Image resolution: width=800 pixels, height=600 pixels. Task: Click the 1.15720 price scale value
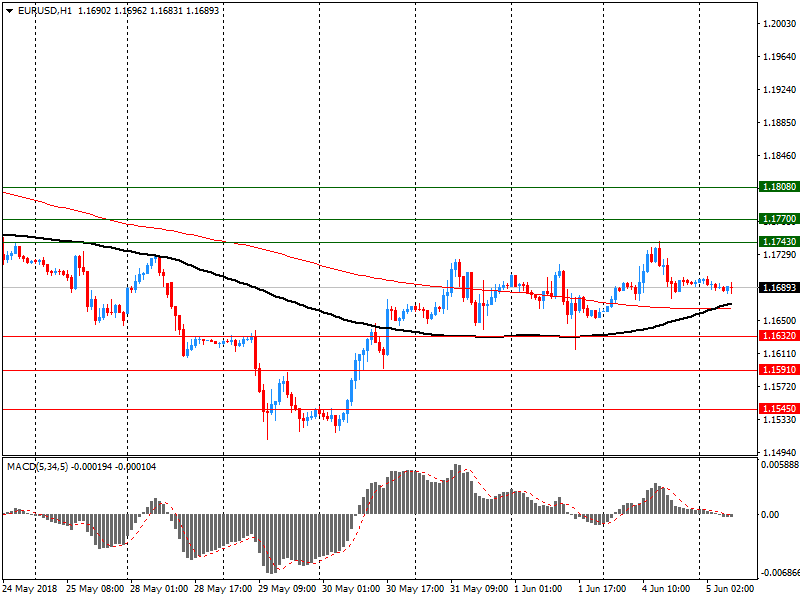(780, 387)
